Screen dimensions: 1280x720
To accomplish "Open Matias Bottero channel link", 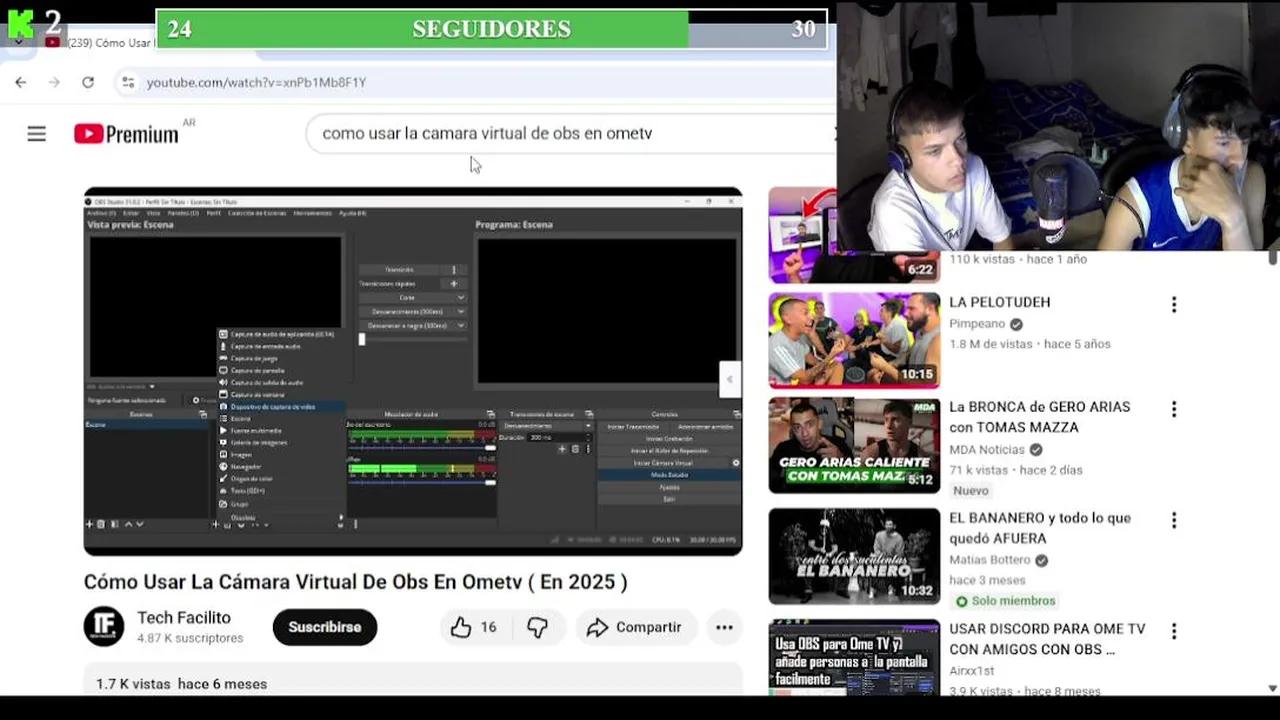I will click(990, 560).
